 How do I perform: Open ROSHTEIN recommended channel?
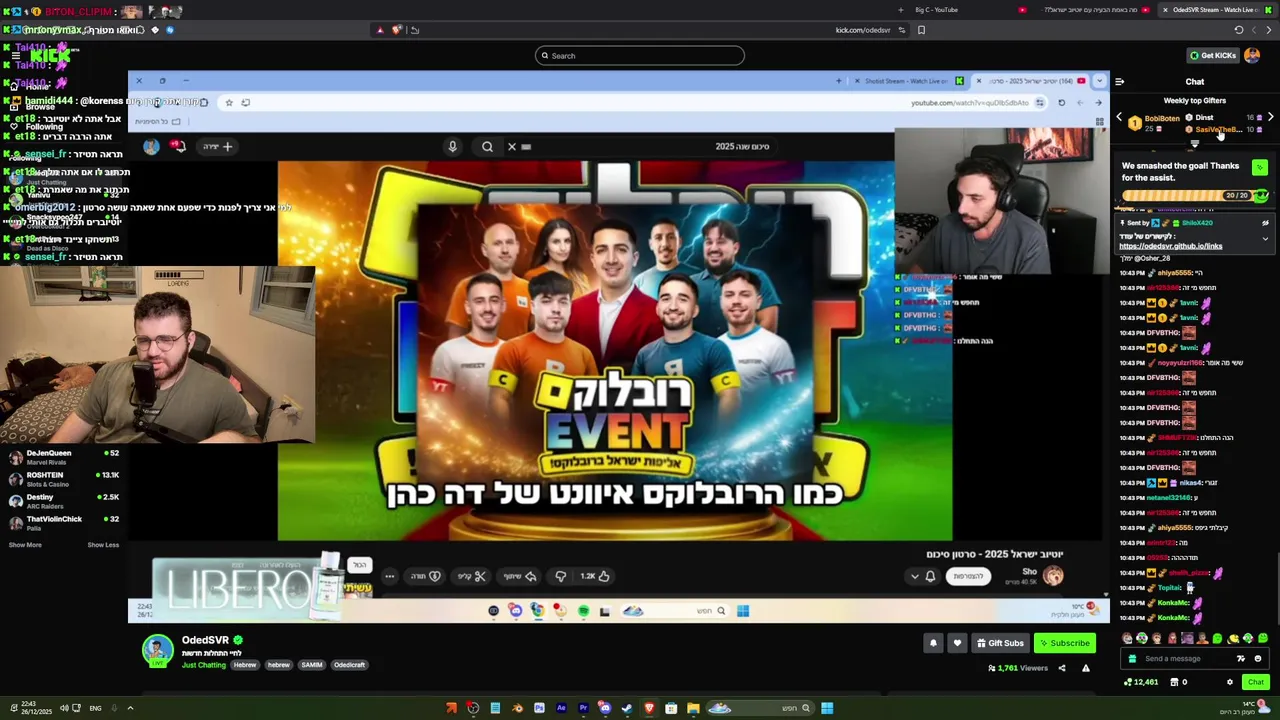[x=62, y=479]
